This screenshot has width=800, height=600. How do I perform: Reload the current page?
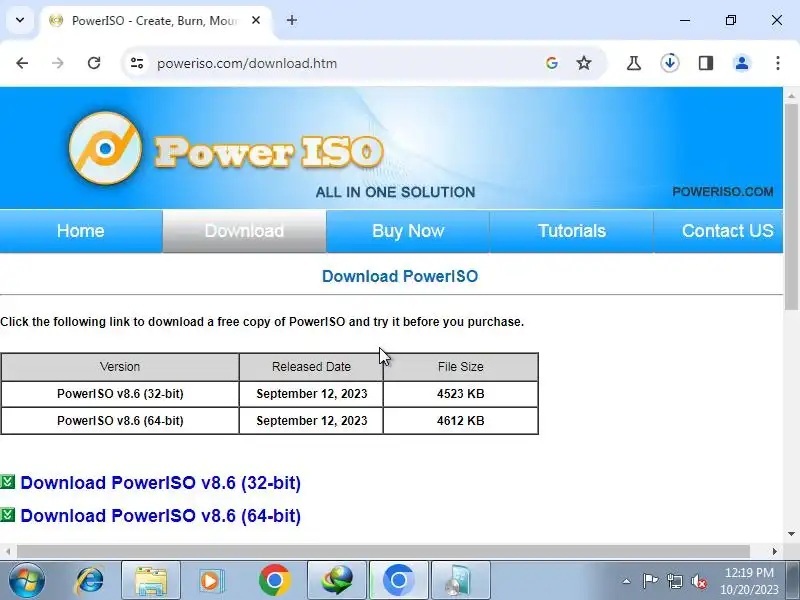pyautogui.click(x=94, y=63)
